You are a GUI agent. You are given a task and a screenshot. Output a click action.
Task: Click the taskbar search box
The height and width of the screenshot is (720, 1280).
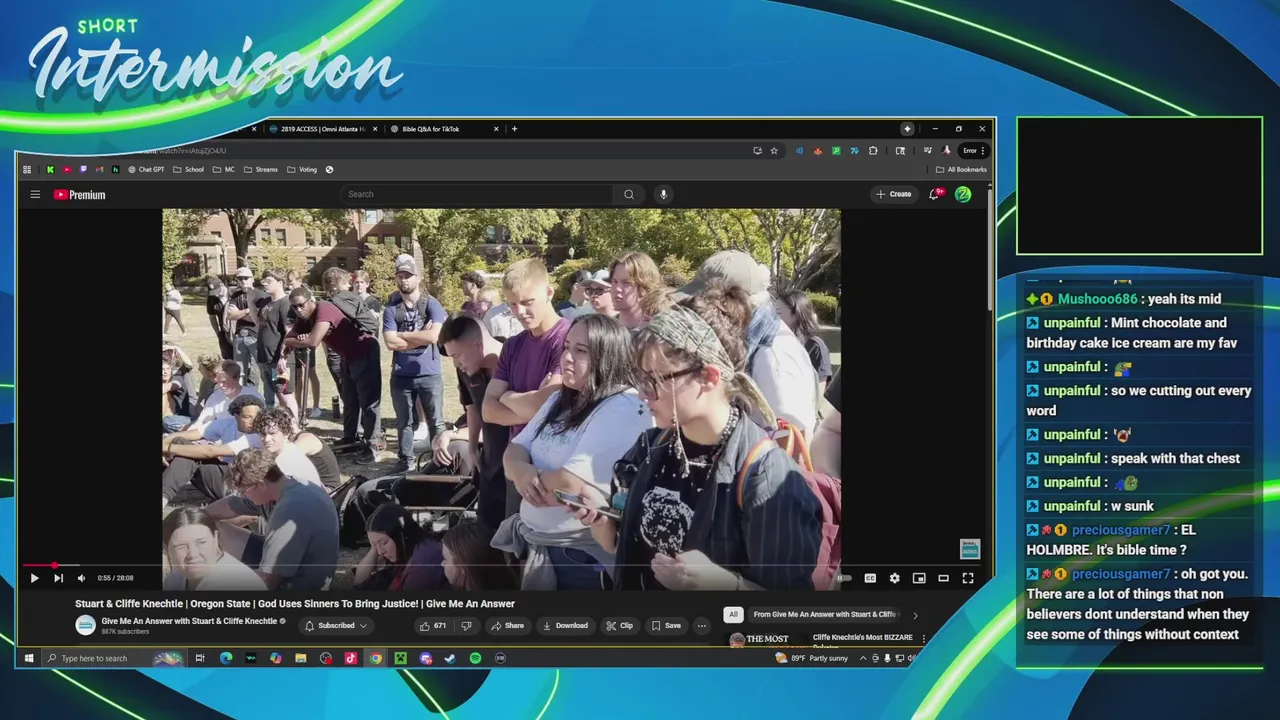point(113,658)
